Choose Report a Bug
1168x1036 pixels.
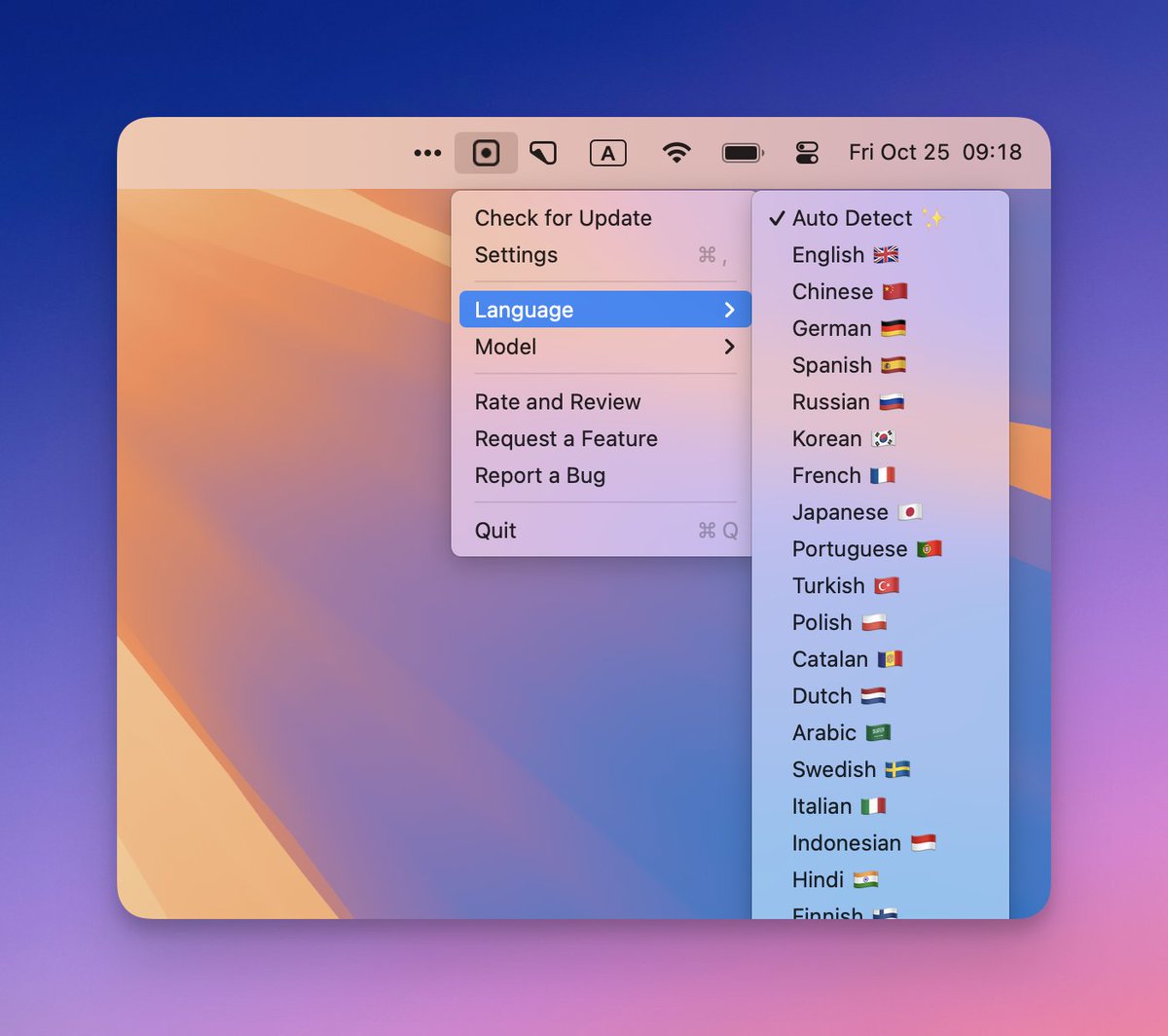(540, 476)
